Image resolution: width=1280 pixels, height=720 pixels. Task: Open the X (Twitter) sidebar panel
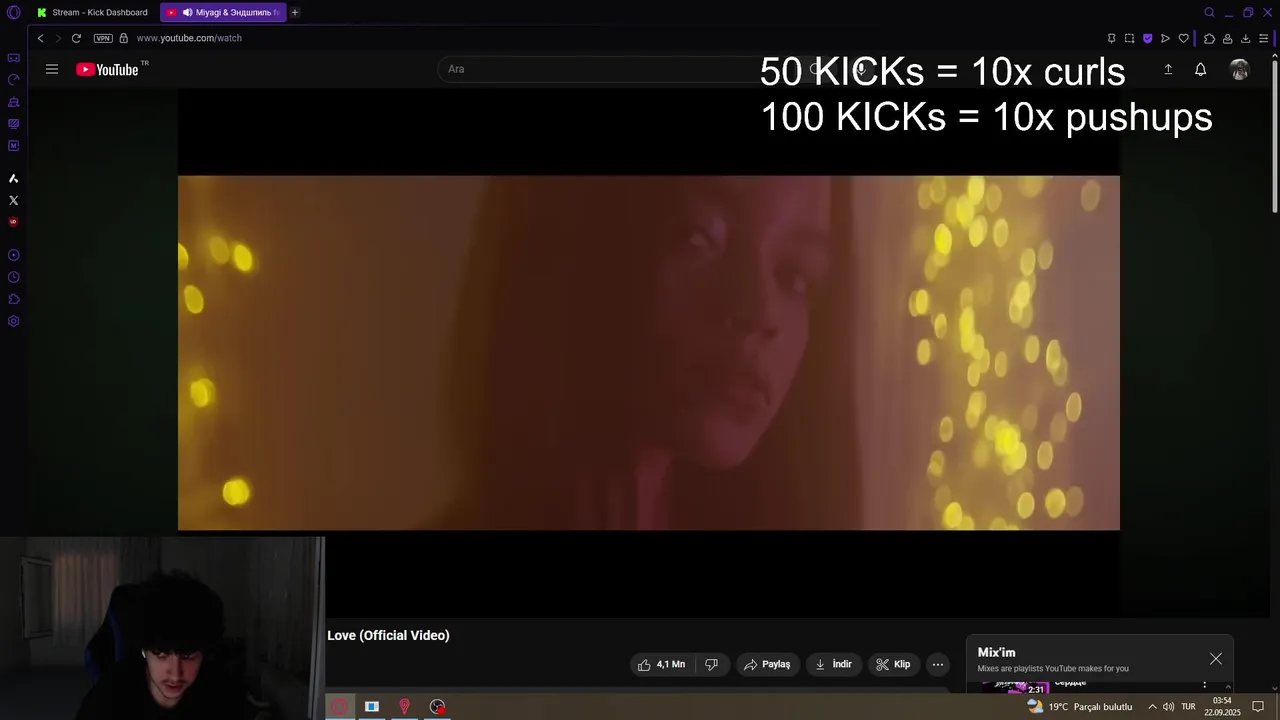pos(14,201)
